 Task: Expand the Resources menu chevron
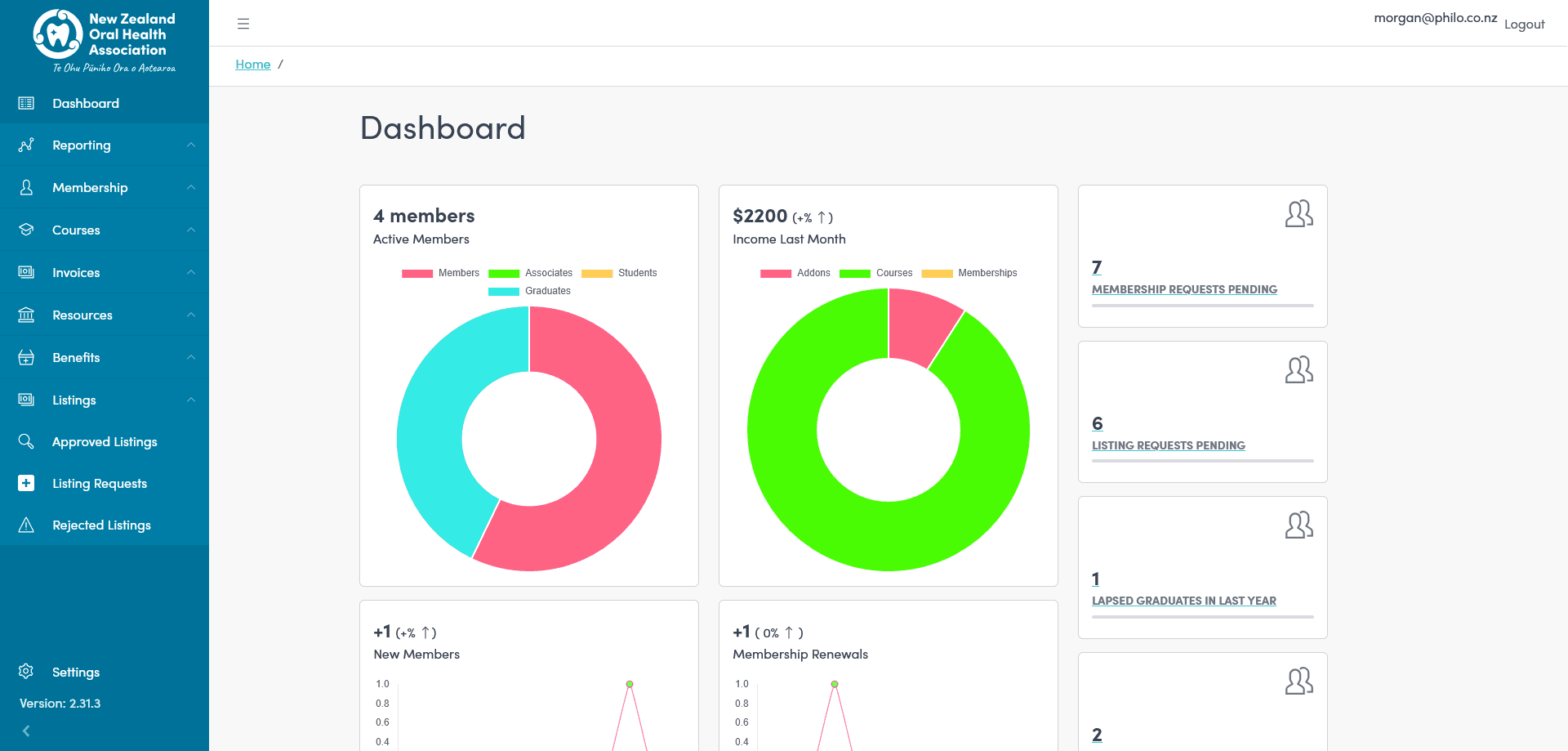(191, 315)
